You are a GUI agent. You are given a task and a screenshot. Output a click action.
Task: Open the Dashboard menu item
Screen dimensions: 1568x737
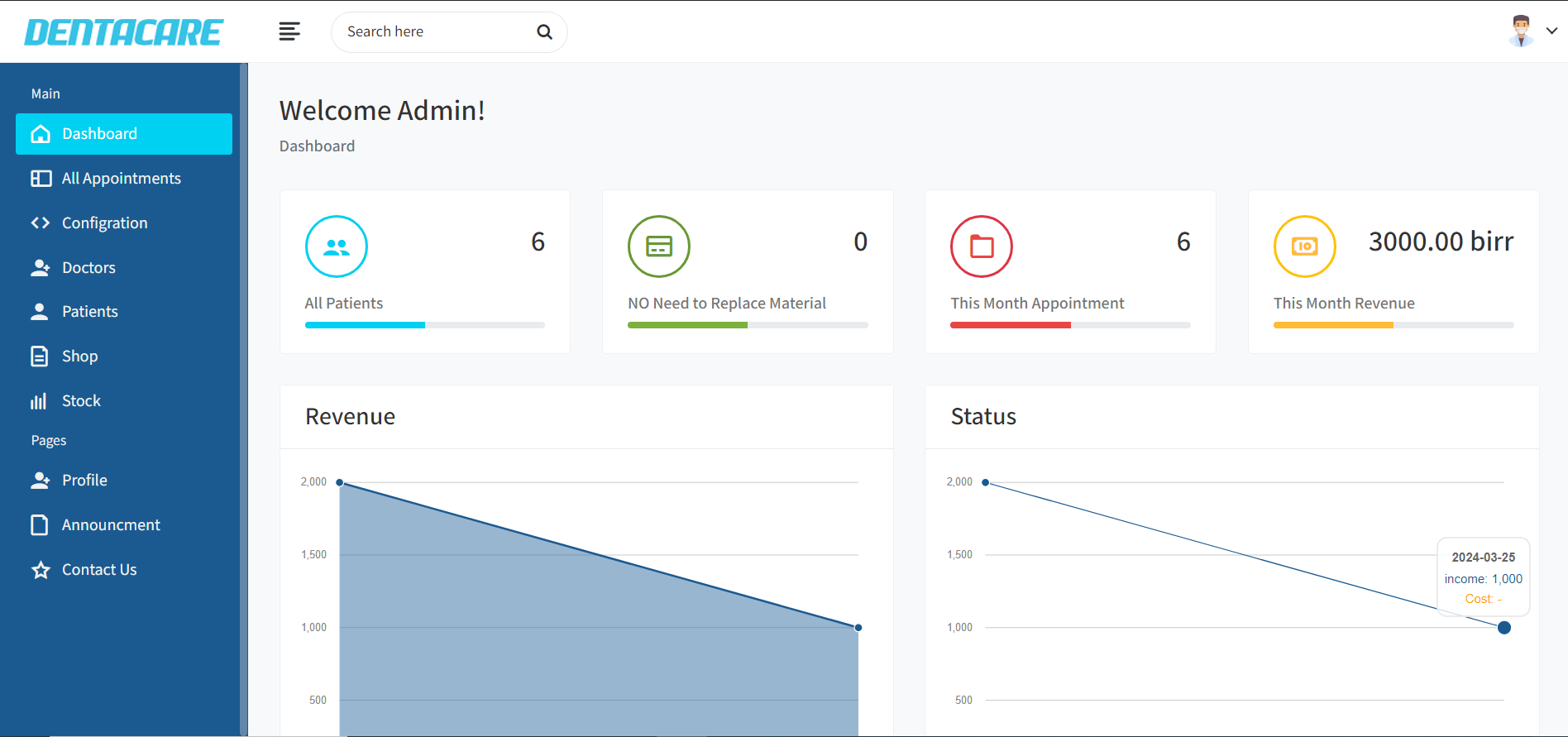point(124,134)
